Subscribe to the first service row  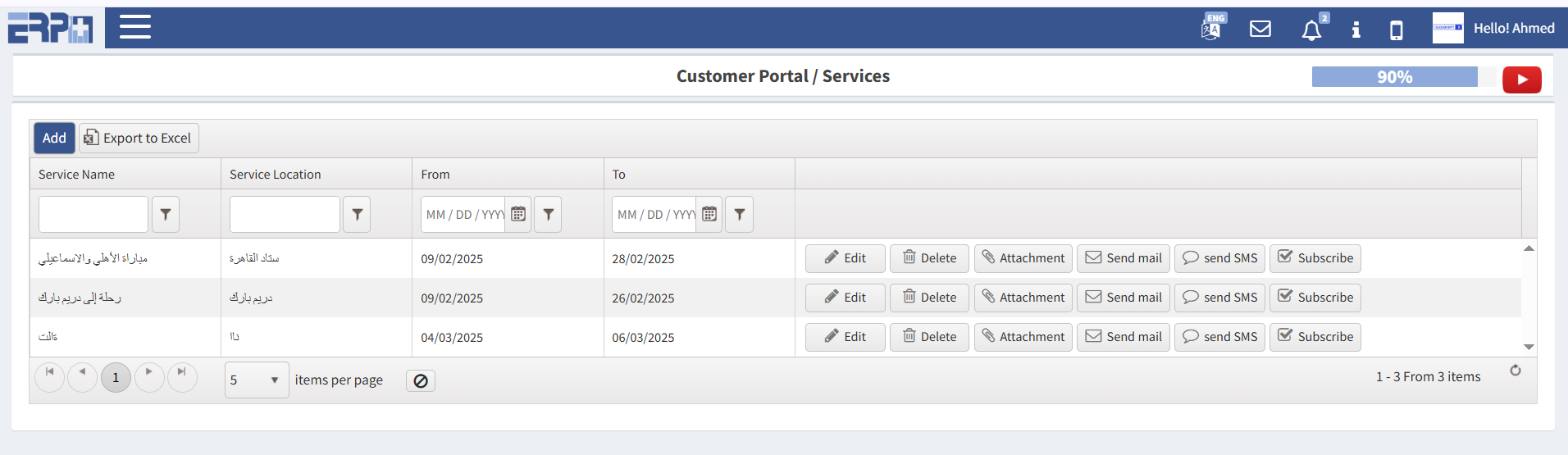coord(1315,258)
